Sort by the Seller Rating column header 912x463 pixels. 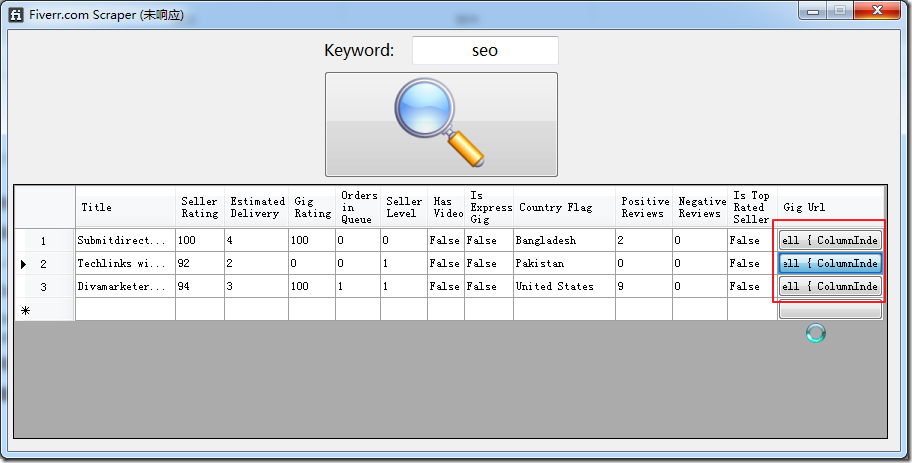[200, 207]
